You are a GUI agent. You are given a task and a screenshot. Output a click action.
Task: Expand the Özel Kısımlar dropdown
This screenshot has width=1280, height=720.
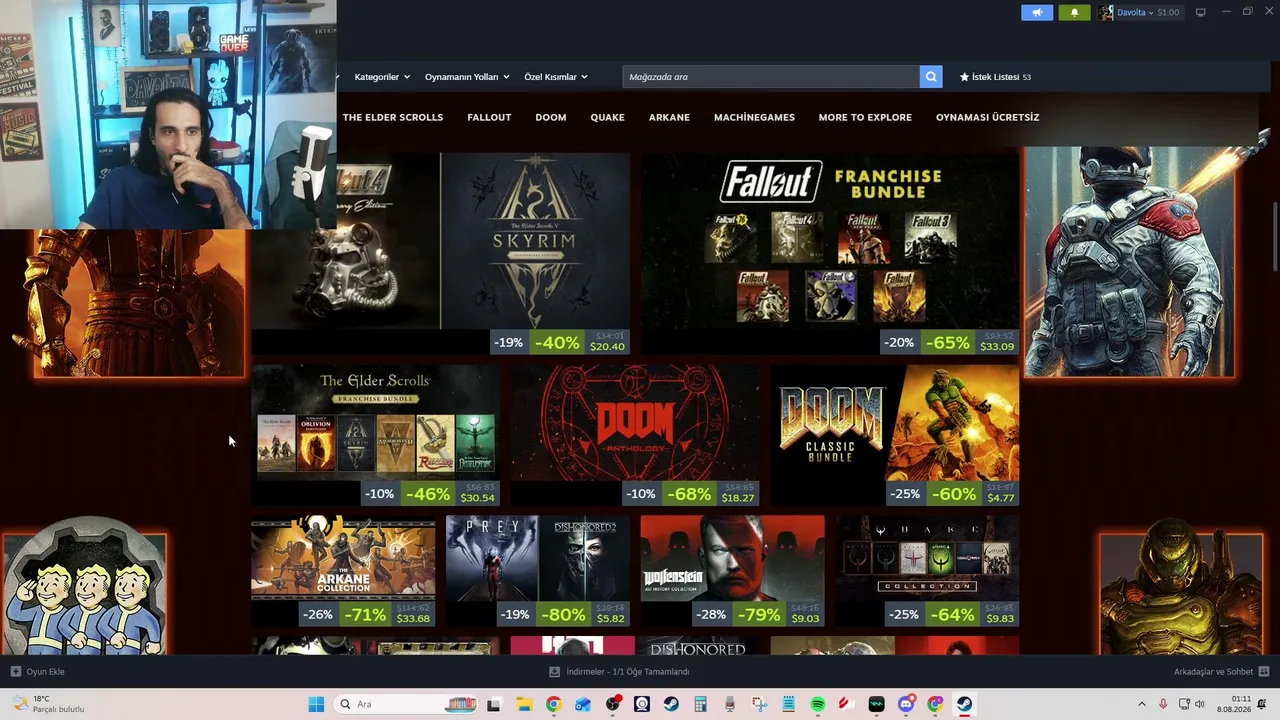point(556,77)
